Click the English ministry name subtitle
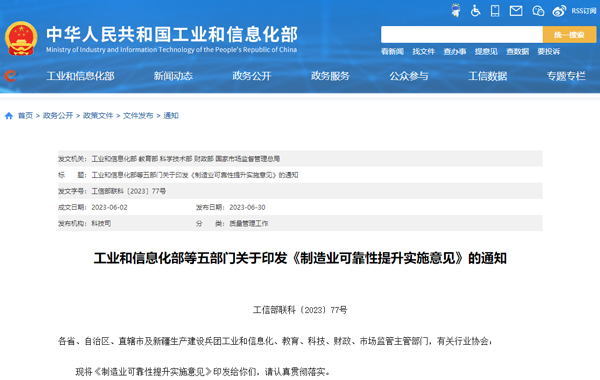 tap(171, 49)
